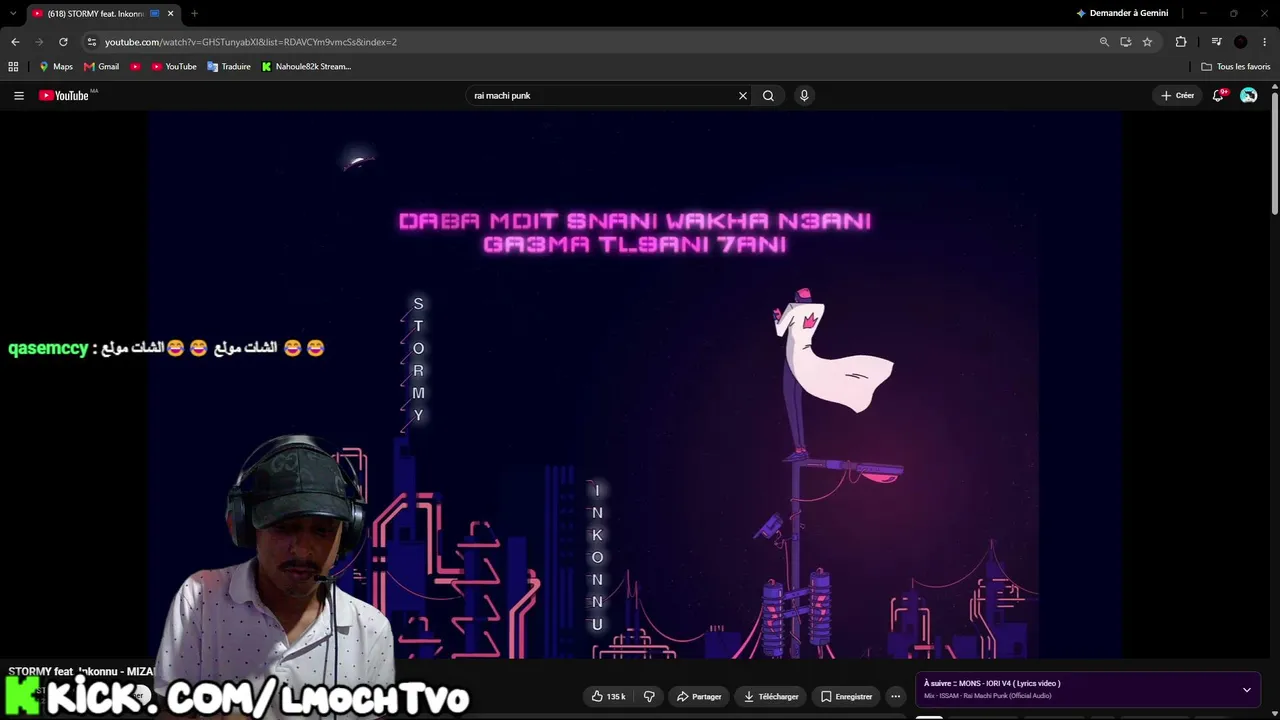The height and width of the screenshot is (720, 1280).
Task: Dislike the video
Action: 649,696
